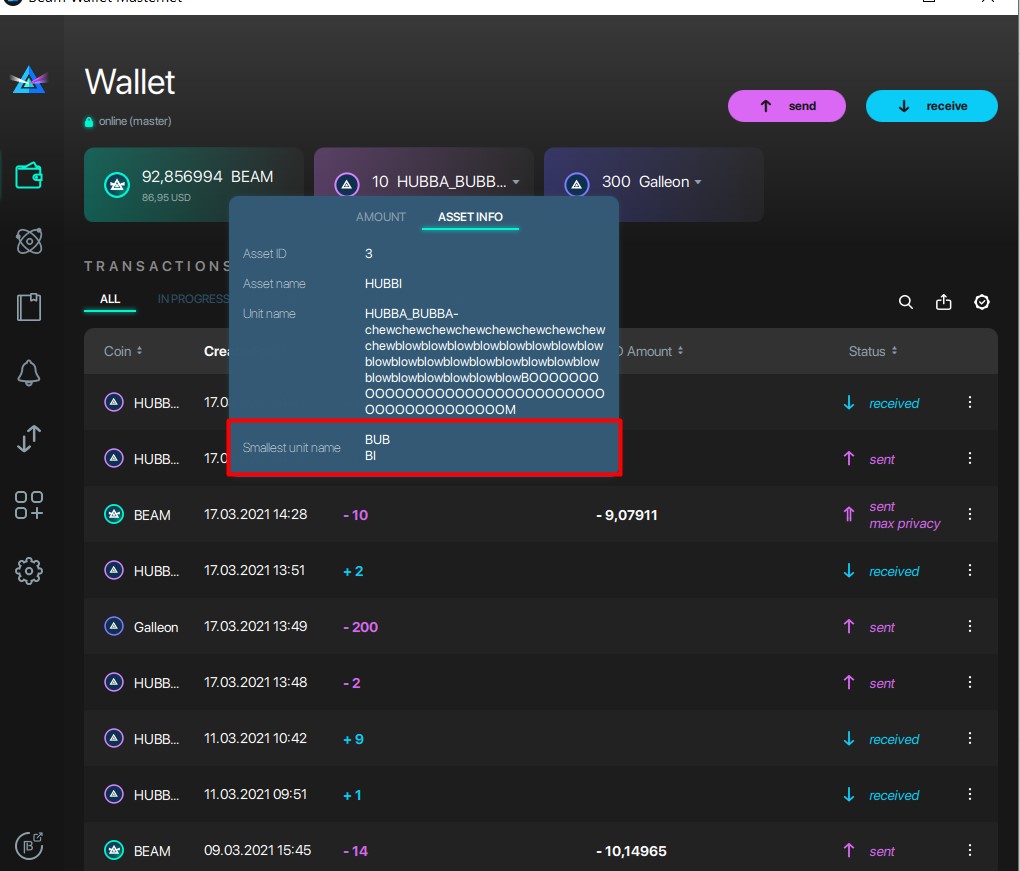Click the send button
Screen dimensions: 1020x871
pyautogui.click(x=786, y=105)
